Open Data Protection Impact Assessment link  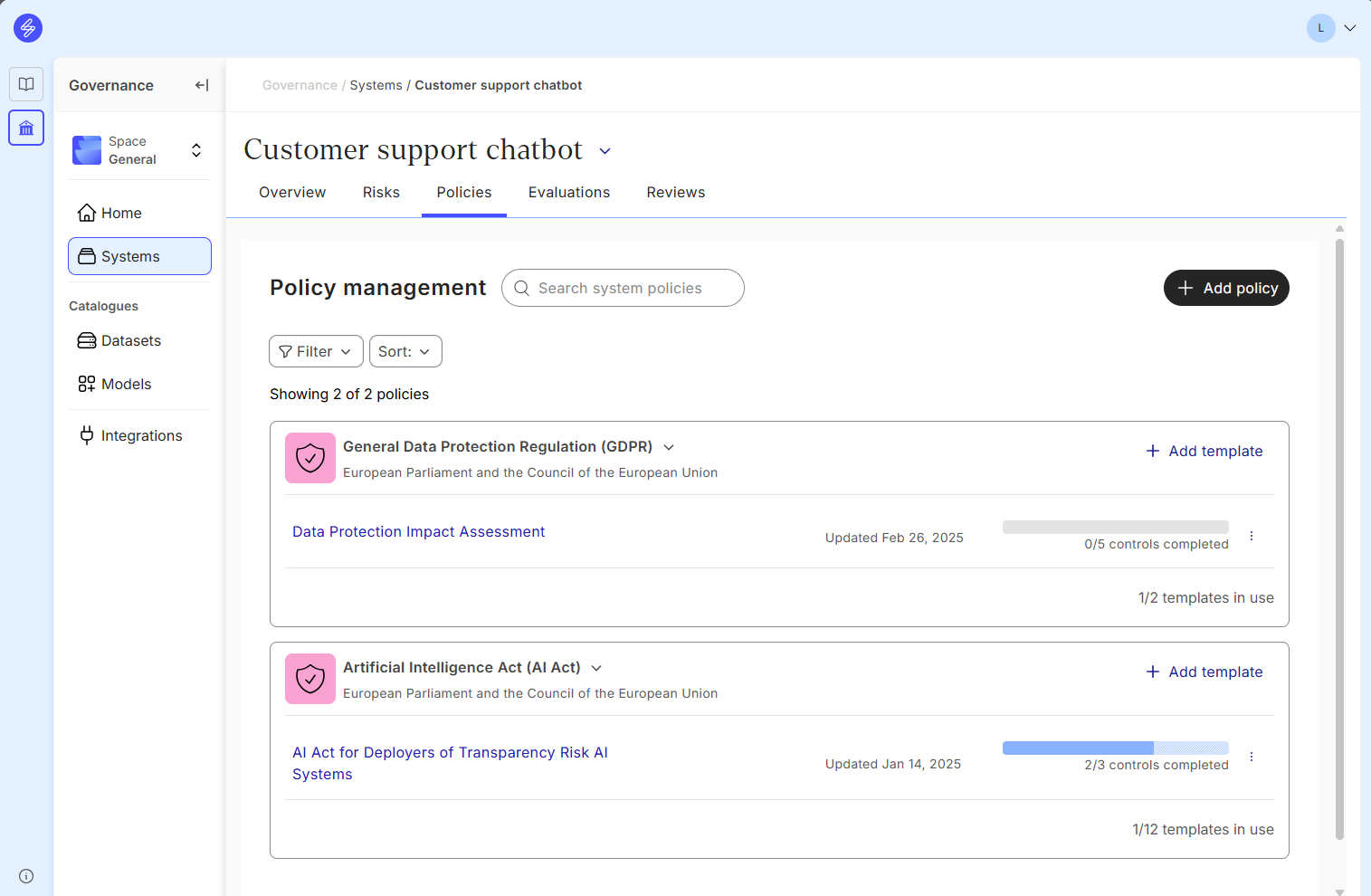(x=418, y=531)
